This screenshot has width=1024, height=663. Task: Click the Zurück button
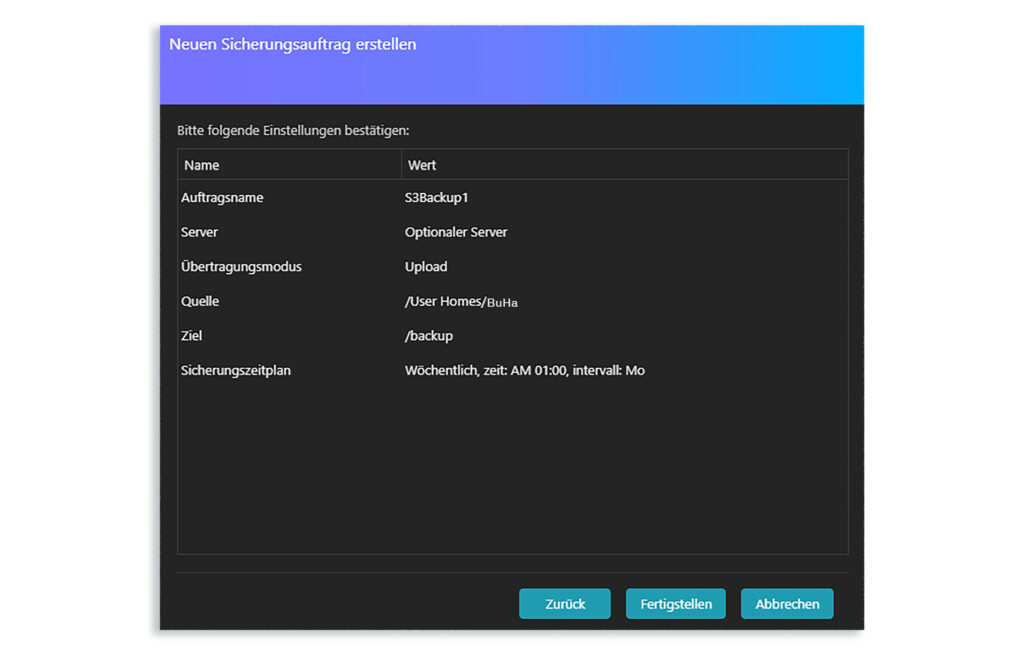pos(564,604)
